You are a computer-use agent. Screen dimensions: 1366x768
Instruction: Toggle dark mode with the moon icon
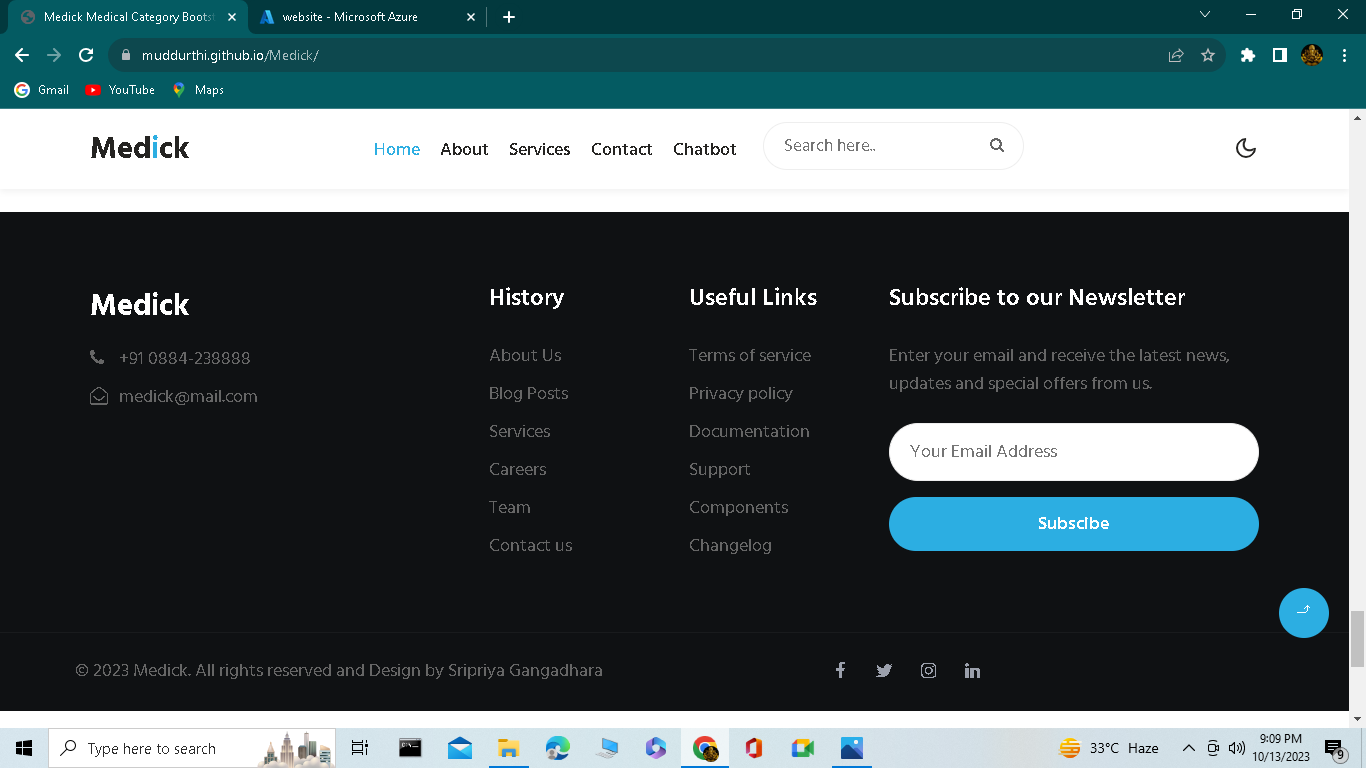[1245, 147]
